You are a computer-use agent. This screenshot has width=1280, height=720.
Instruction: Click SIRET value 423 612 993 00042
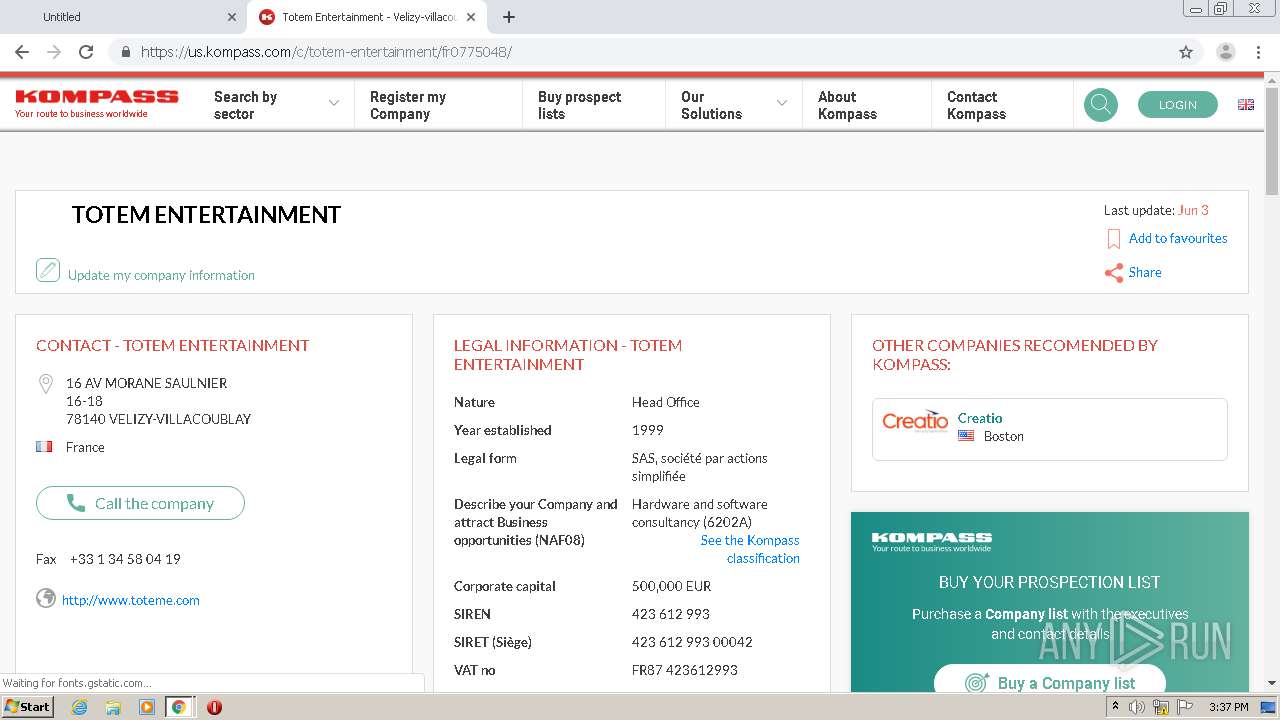(692, 642)
